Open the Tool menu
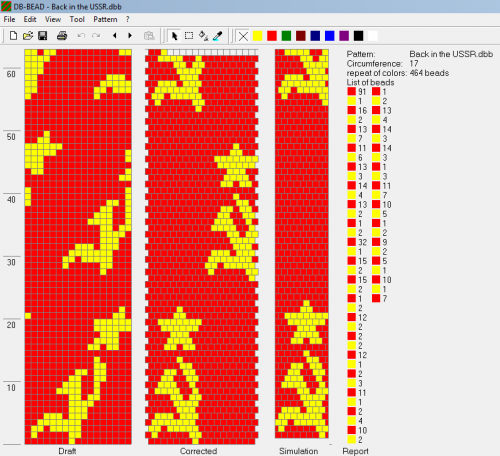500x456 pixels. (77, 19)
